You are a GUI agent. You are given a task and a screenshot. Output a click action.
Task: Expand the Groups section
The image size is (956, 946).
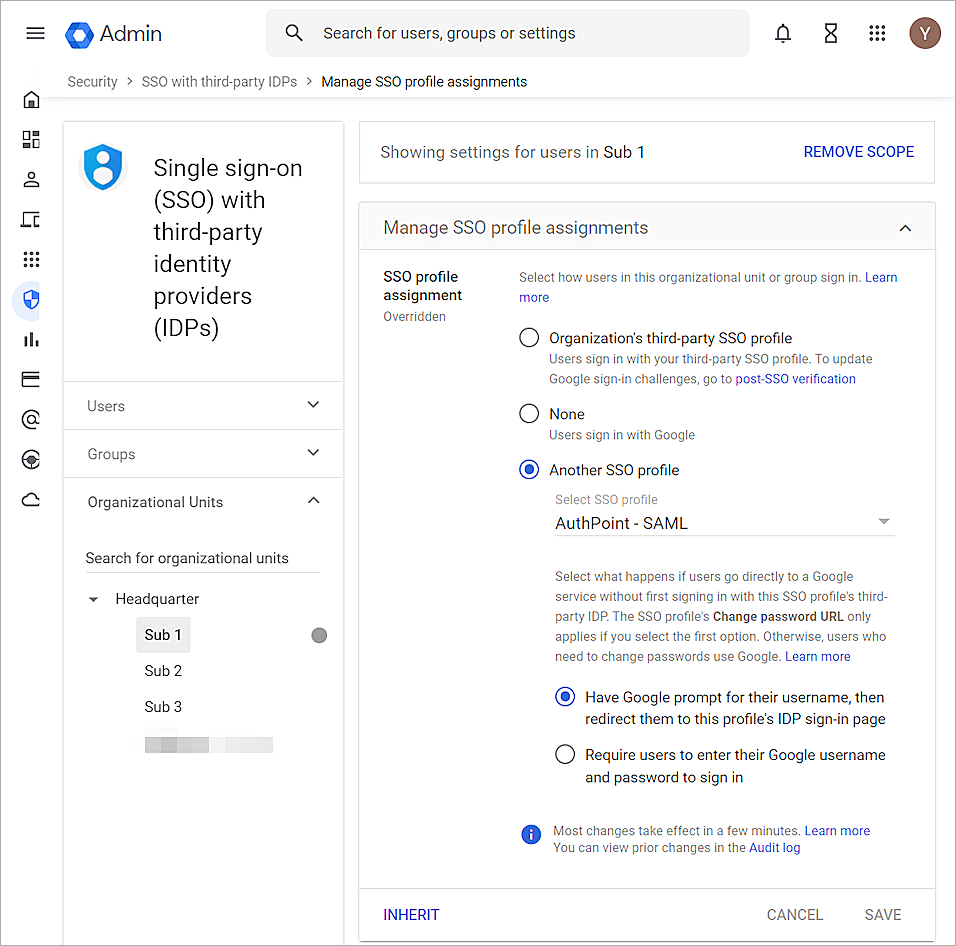pos(203,453)
